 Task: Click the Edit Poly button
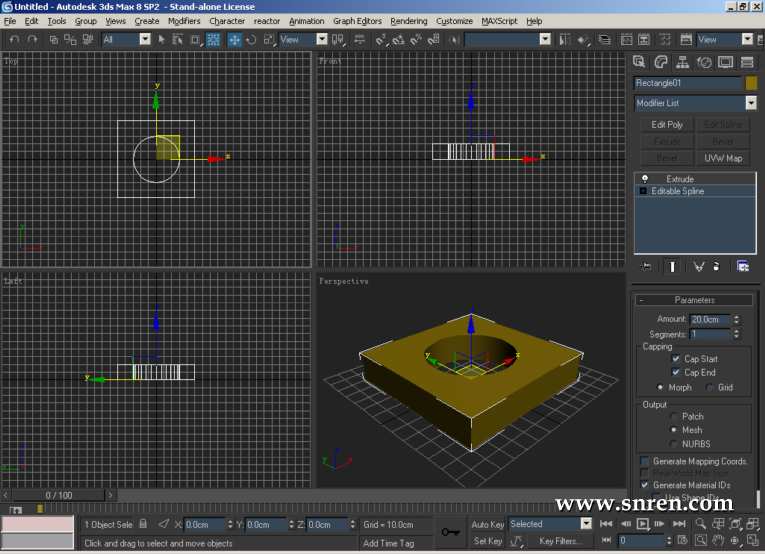[666, 125]
